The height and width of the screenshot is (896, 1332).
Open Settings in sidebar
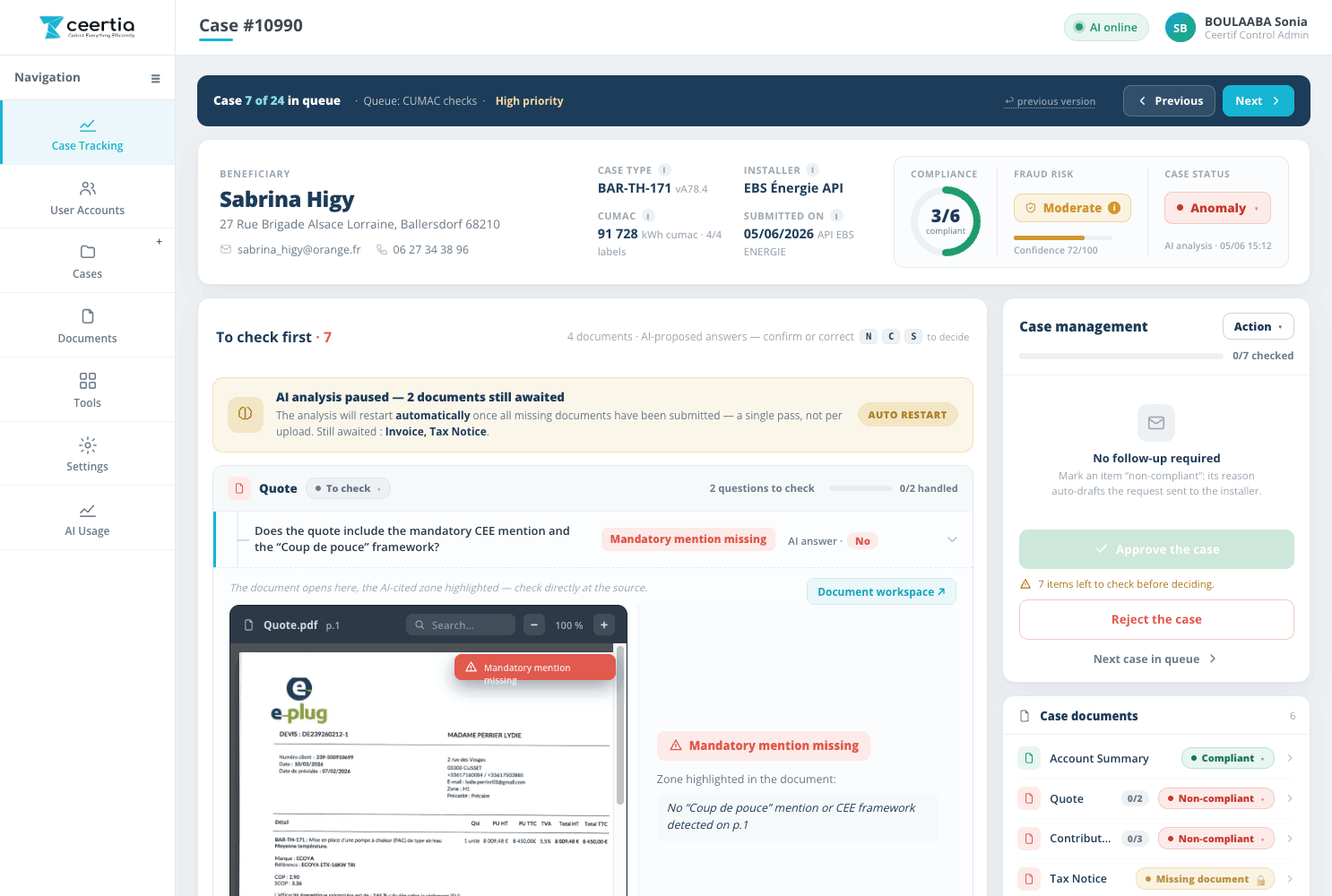coord(87,454)
